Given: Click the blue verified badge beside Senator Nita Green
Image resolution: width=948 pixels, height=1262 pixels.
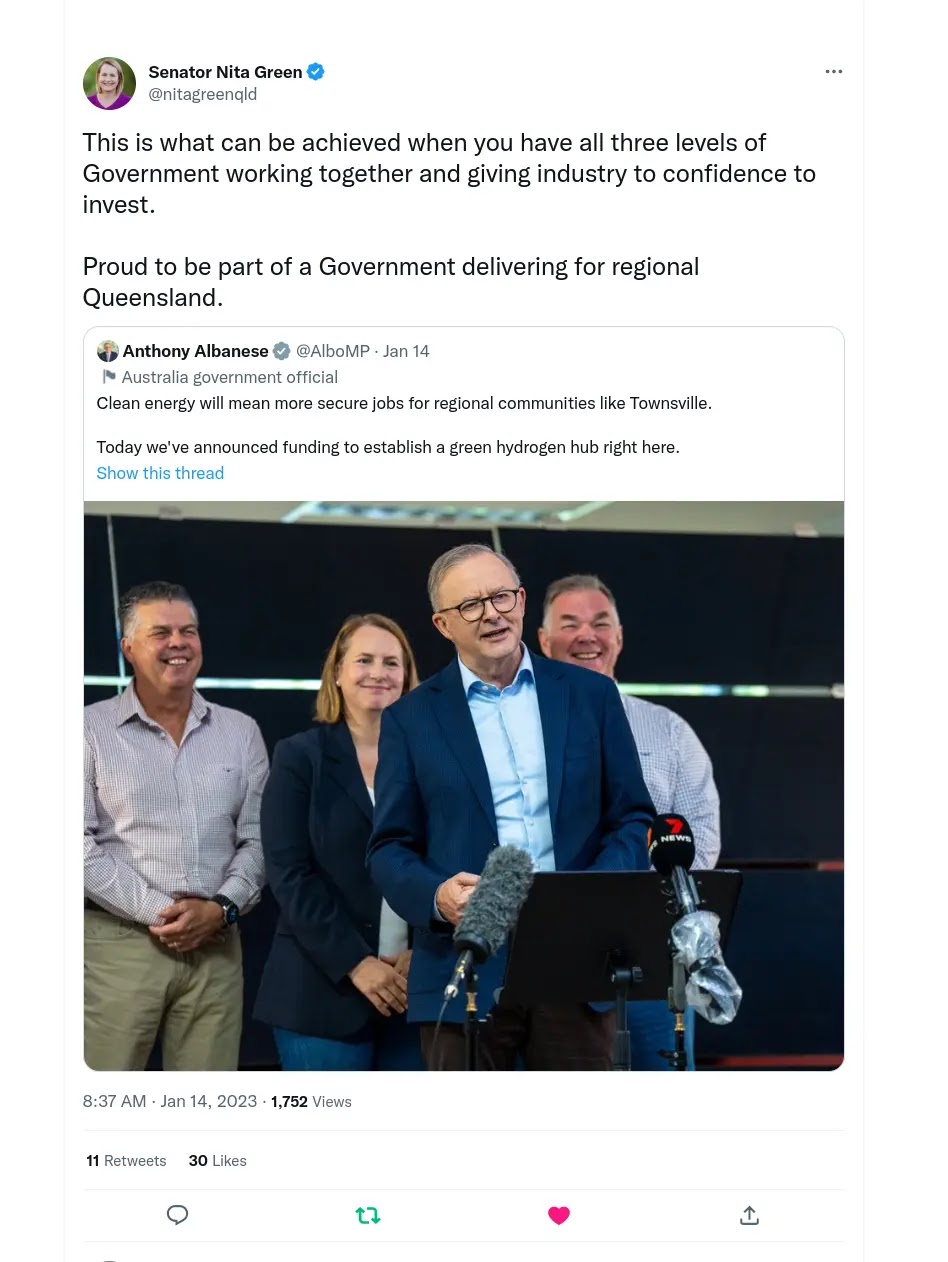Looking at the screenshot, I should (316, 72).
